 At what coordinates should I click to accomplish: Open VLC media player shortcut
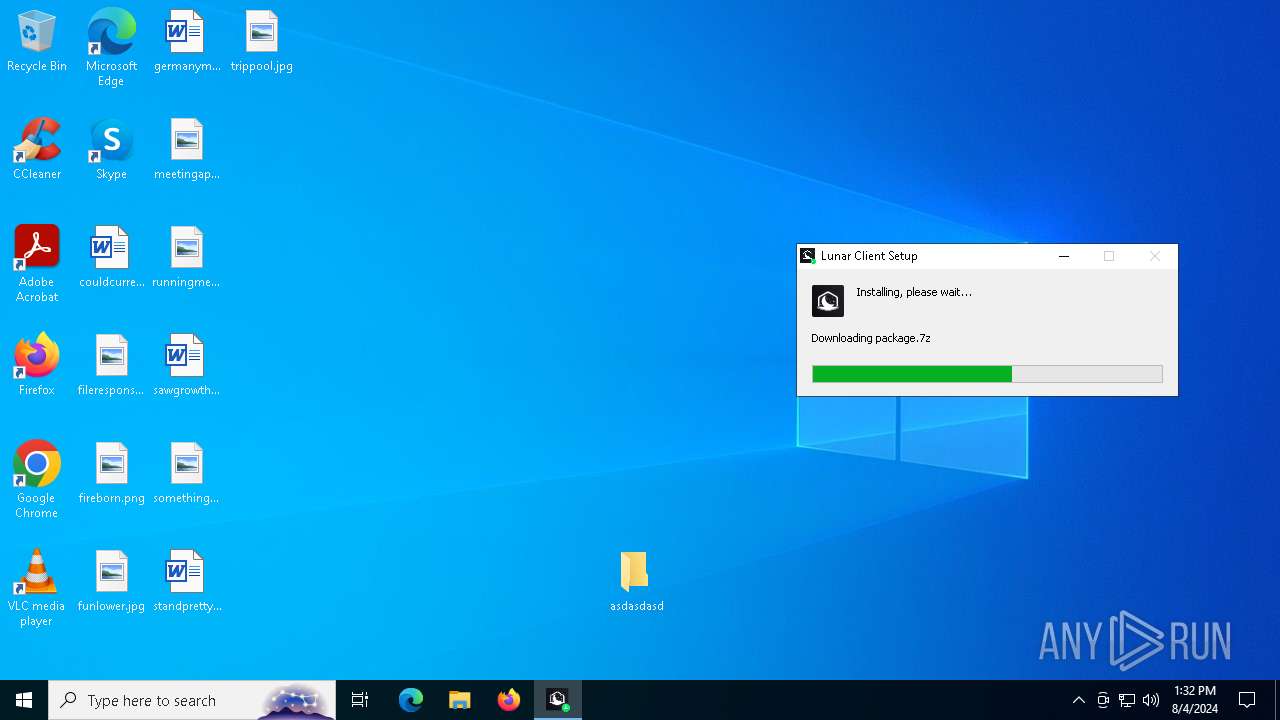[x=37, y=588]
